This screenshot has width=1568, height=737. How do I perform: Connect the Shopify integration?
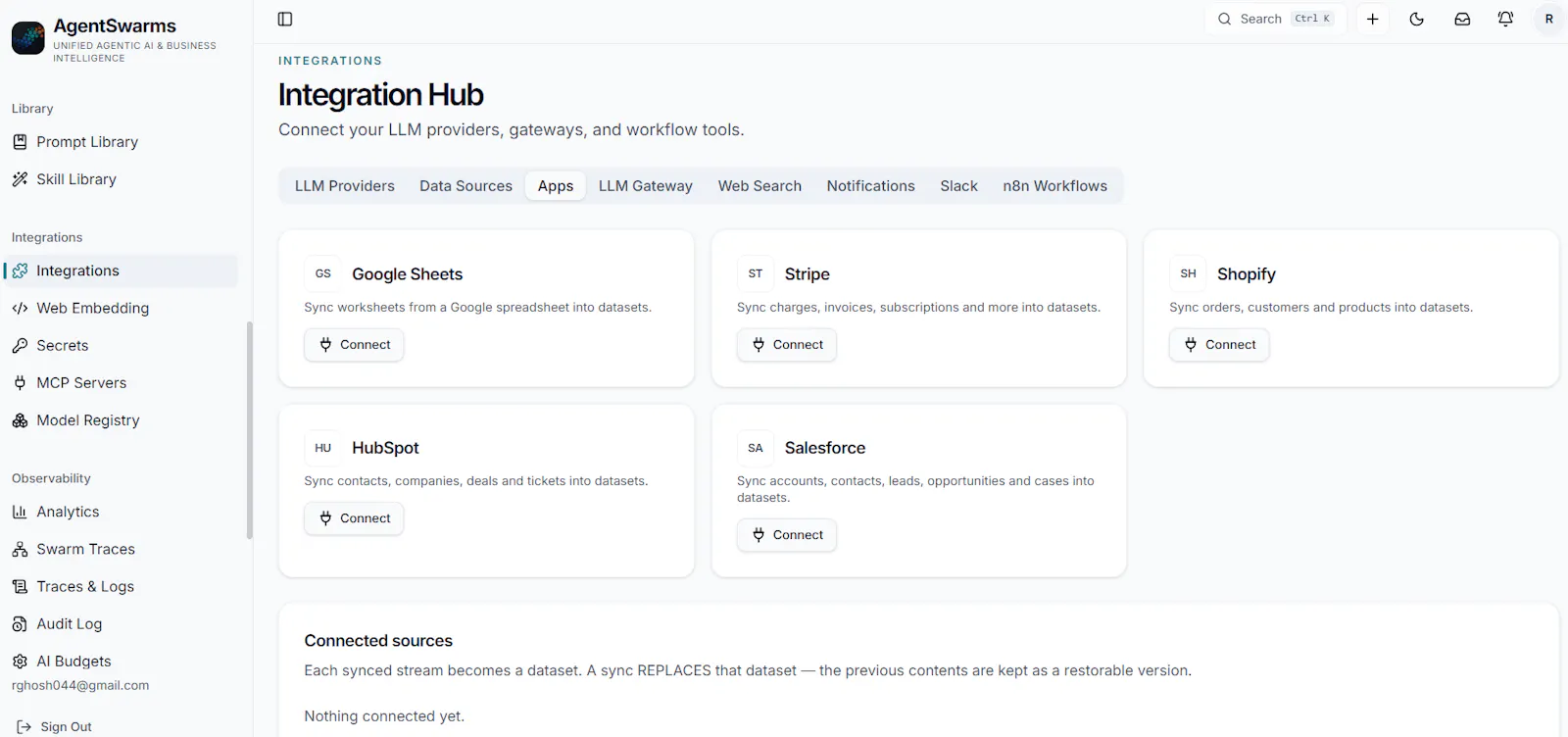[x=1219, y=345]
